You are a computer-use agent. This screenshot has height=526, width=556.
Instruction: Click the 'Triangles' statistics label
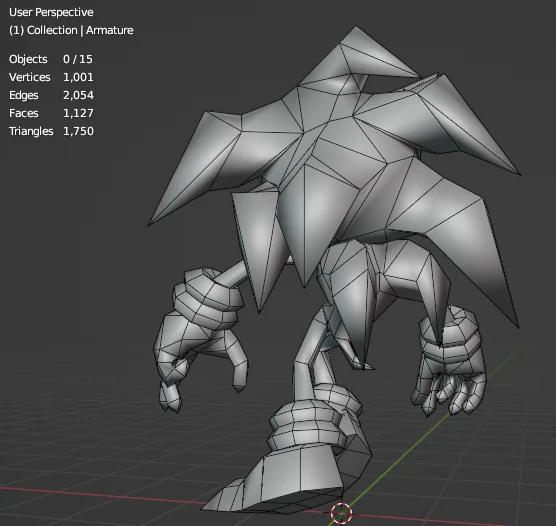click(x=31, y=131)
